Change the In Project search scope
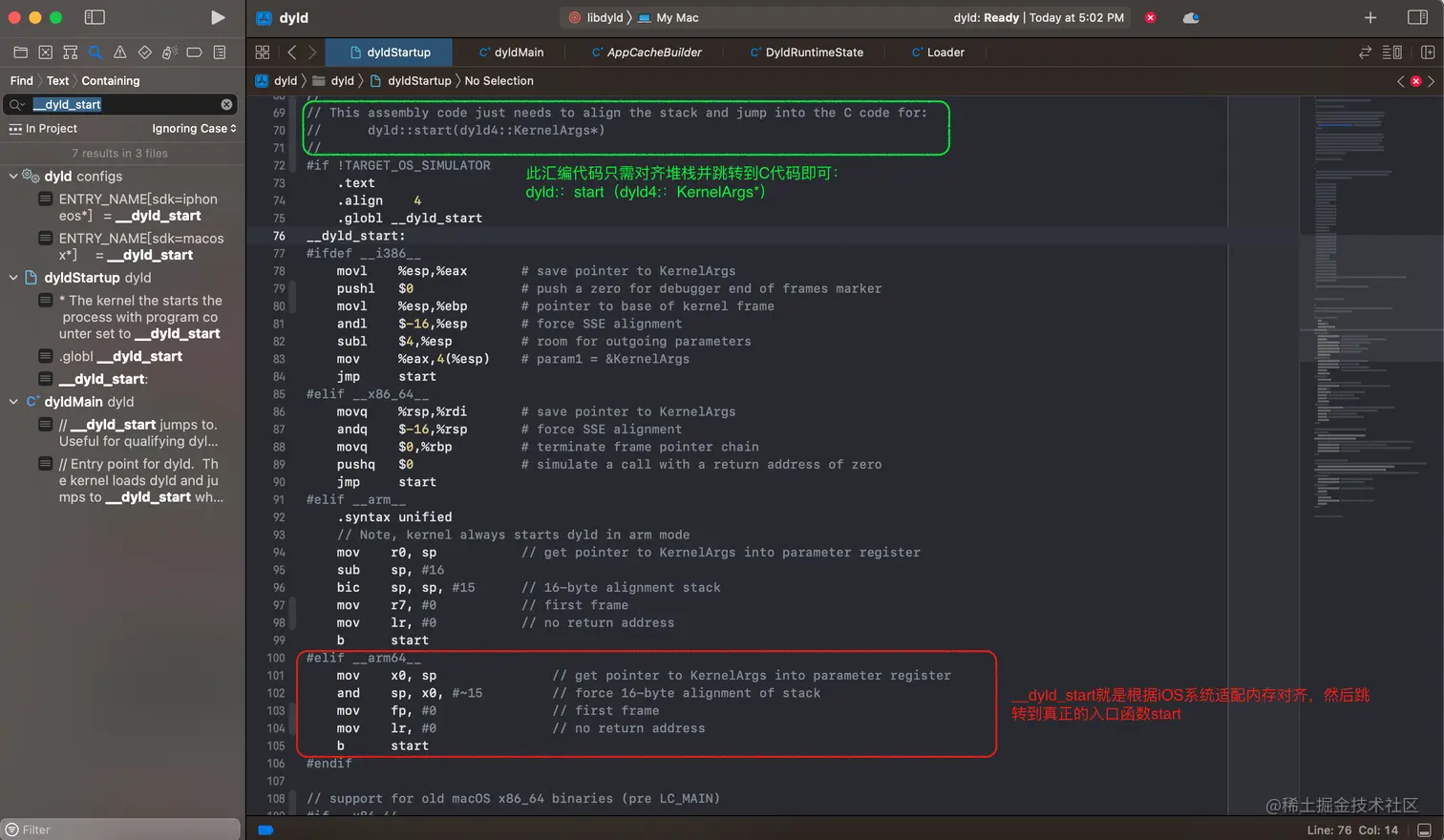This screenshot has width=1444, height=840. pyautogui.click(x=43, y=128)
